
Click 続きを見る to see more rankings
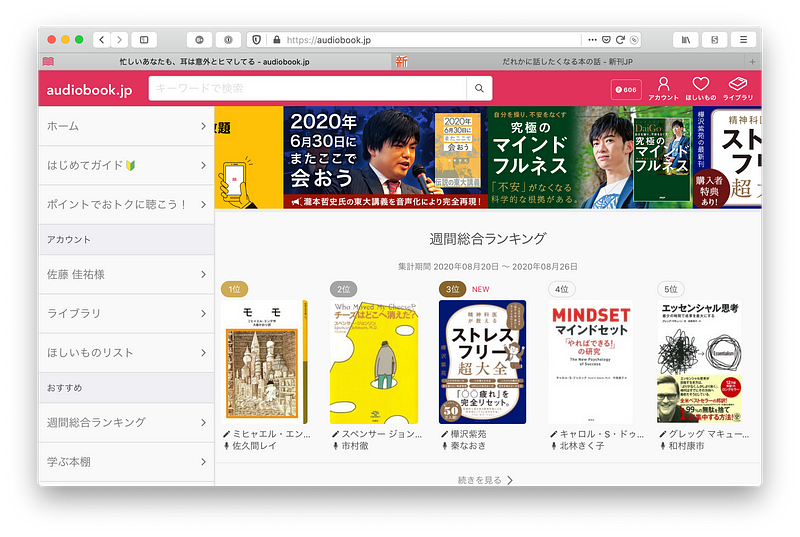click(485, 480)
